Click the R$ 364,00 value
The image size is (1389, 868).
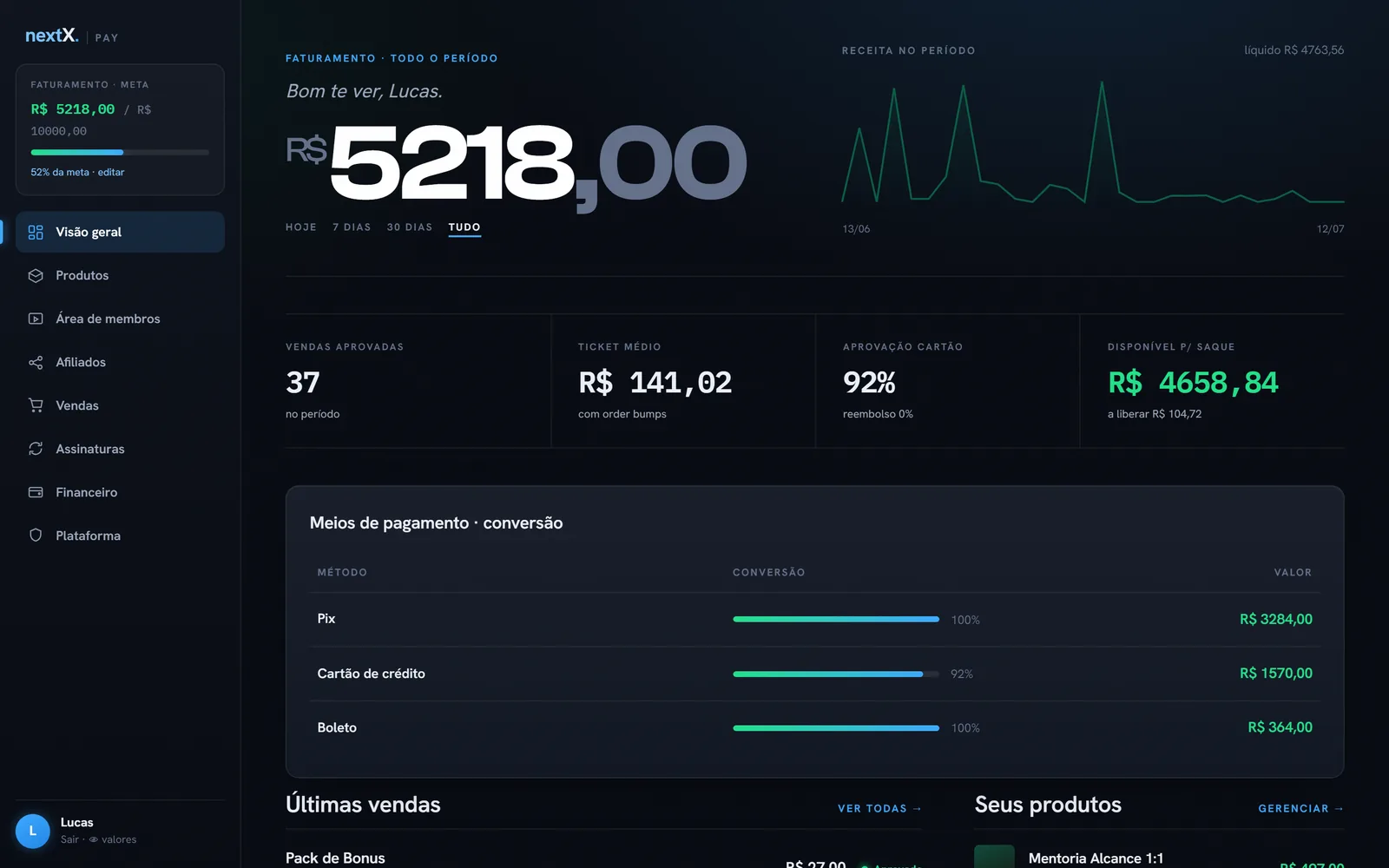pos(1280,727)
